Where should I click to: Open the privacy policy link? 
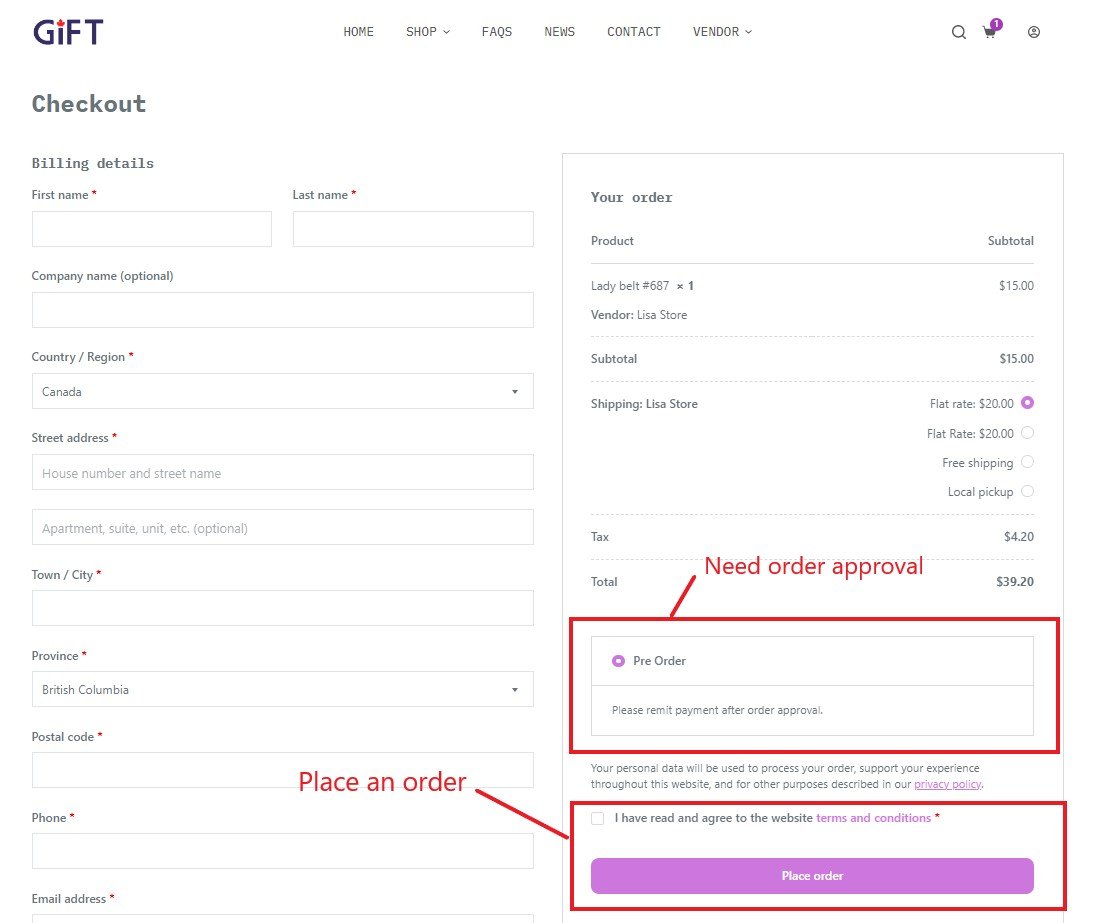[x=946, y=784]
